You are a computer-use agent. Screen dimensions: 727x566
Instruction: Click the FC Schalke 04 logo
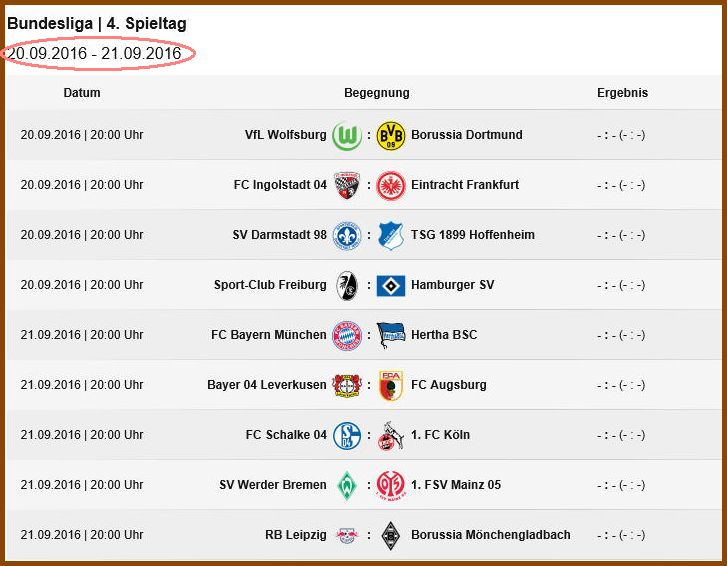347,436
